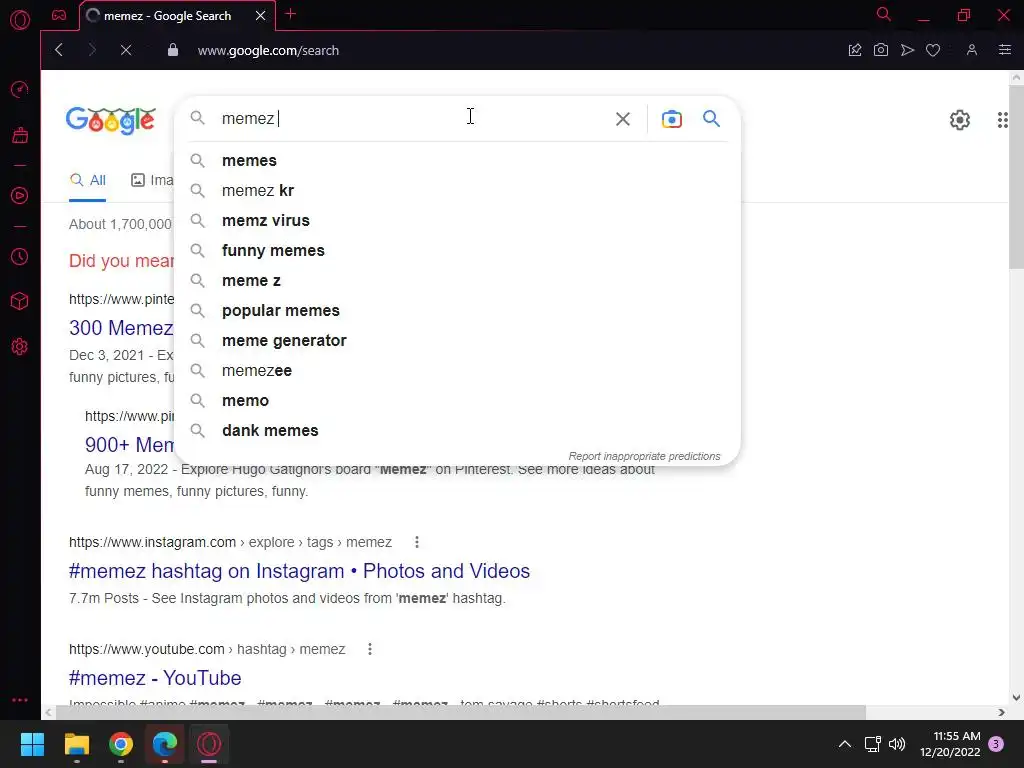Open profile account icon in toolbar
1024x768 pixels.
[x=972, y=50]
